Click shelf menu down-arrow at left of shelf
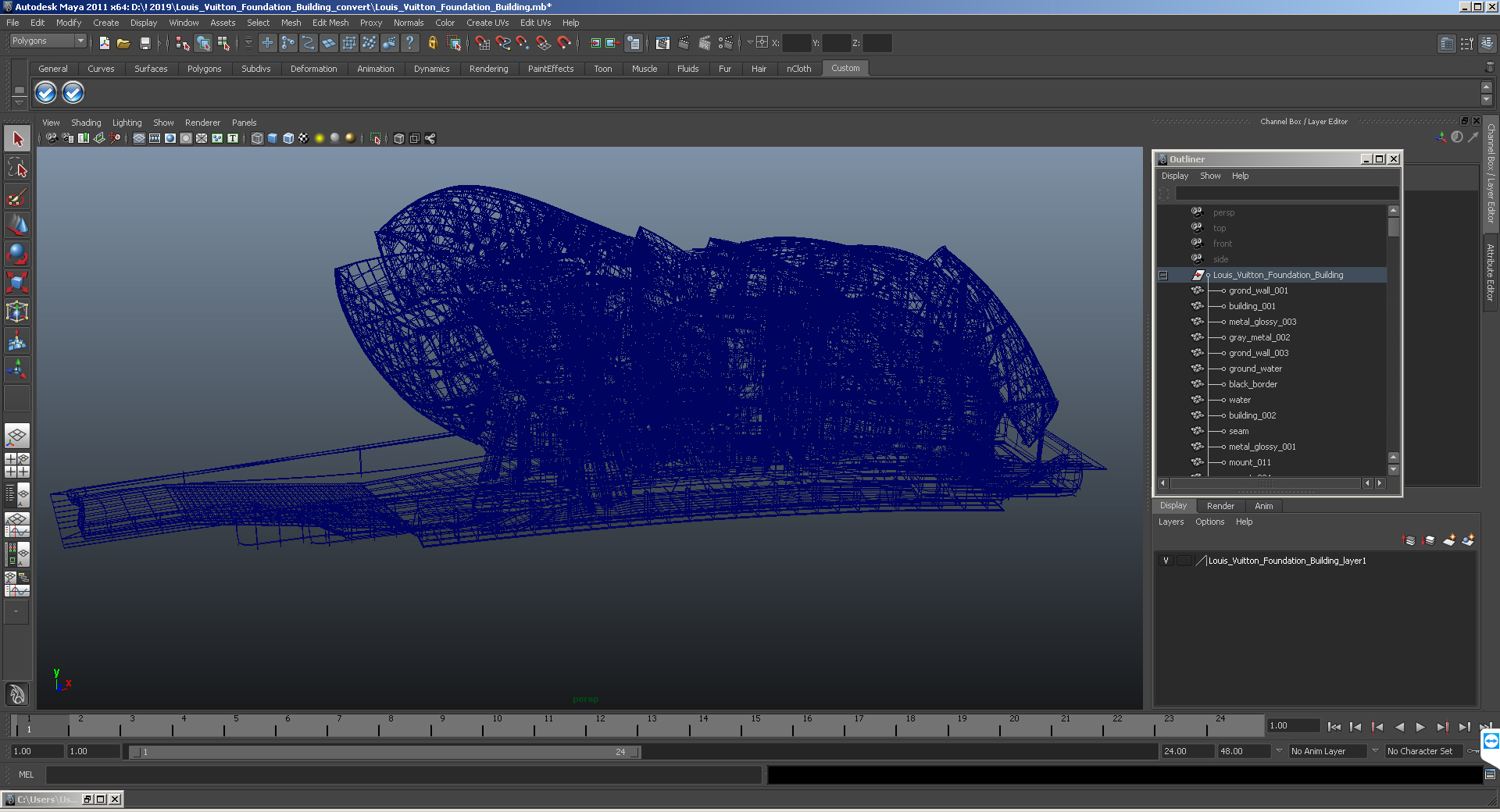 tap(20, 102)
